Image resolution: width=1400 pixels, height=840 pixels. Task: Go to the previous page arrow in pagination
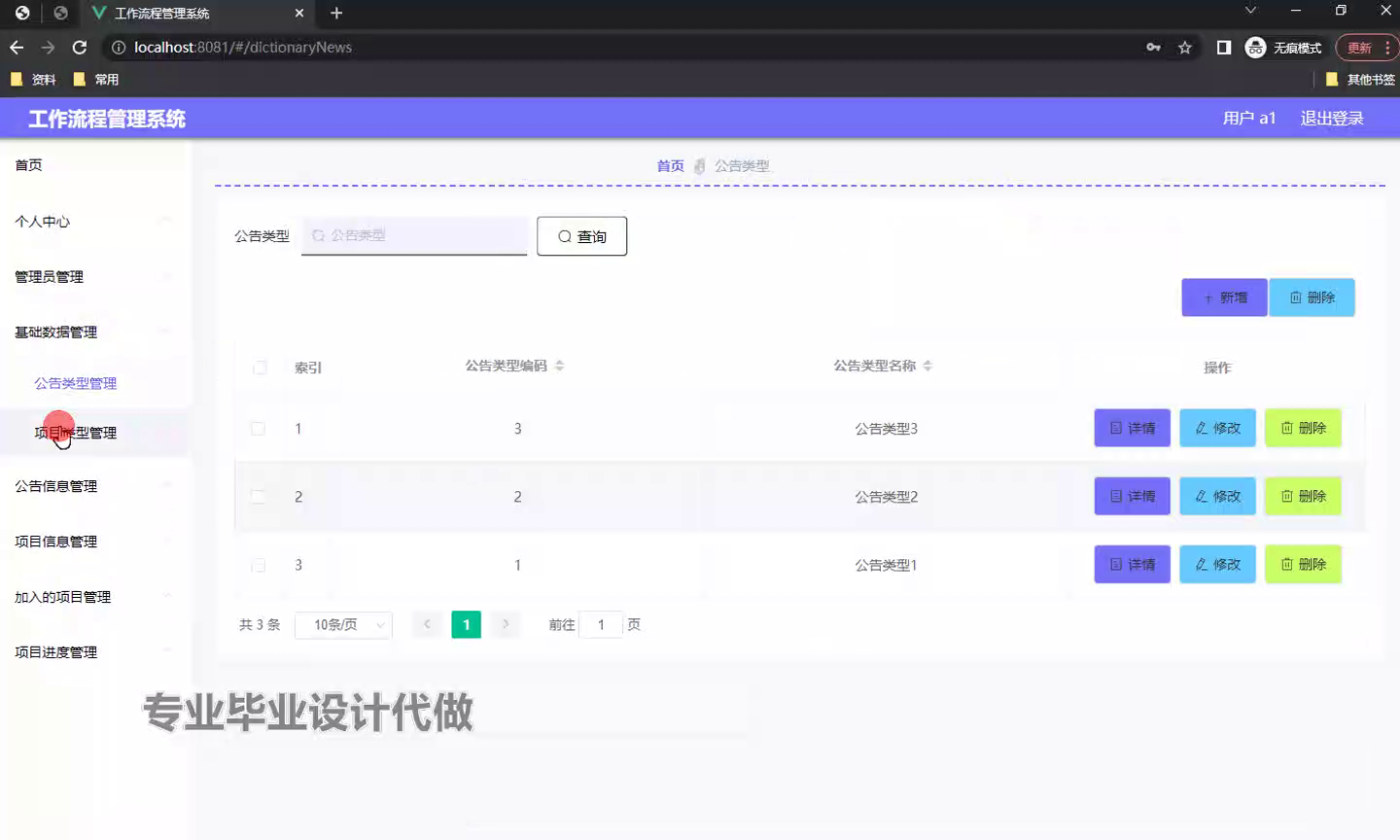point(427,624)
